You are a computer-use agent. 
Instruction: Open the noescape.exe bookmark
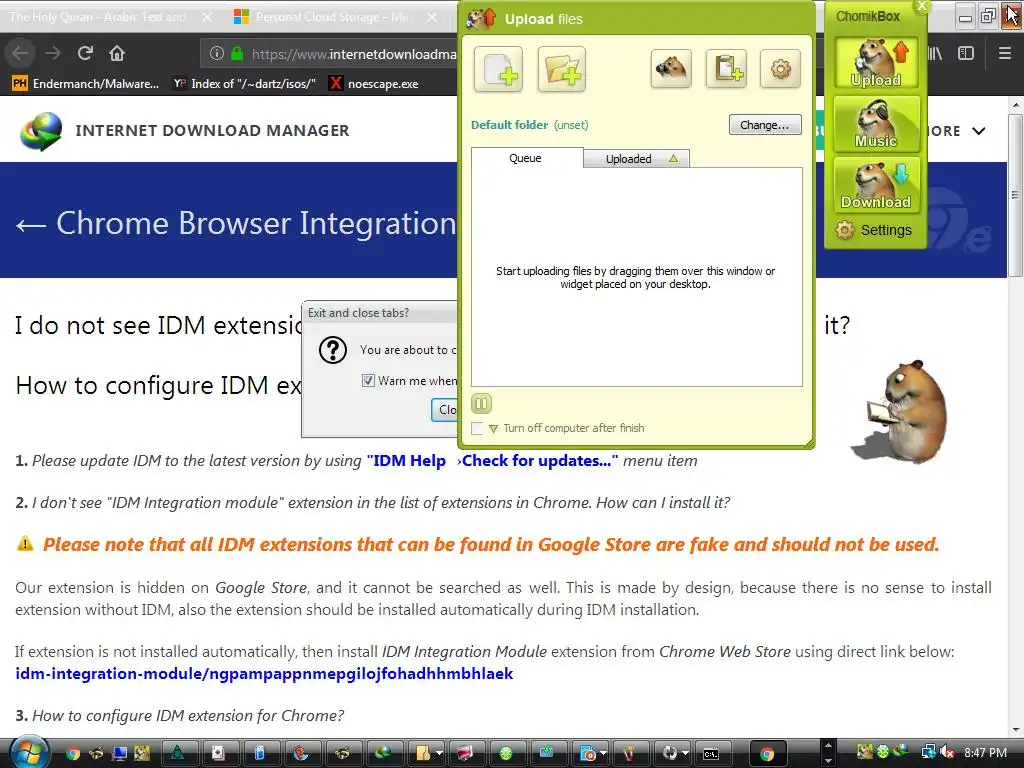pos(374,84)
